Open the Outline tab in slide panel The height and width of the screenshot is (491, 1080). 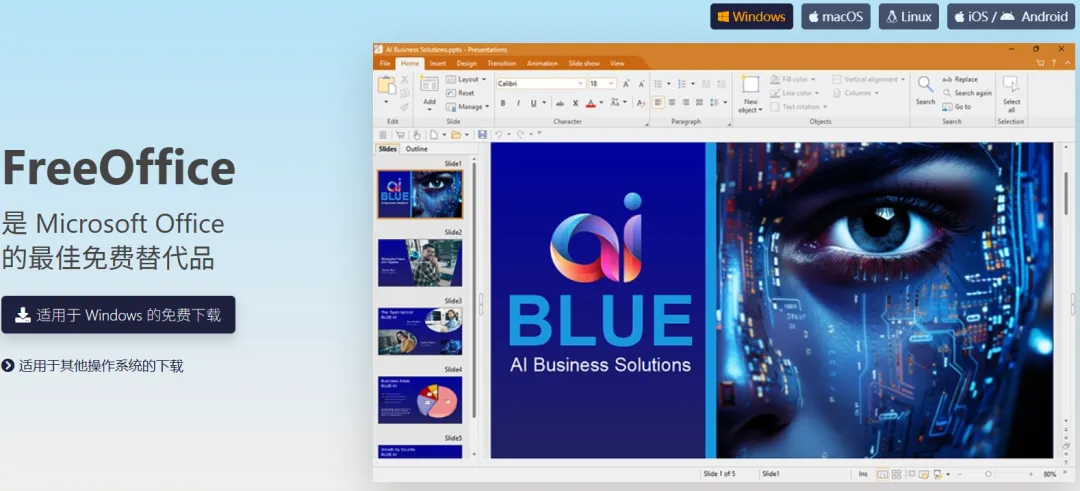[x=416, y=149]
